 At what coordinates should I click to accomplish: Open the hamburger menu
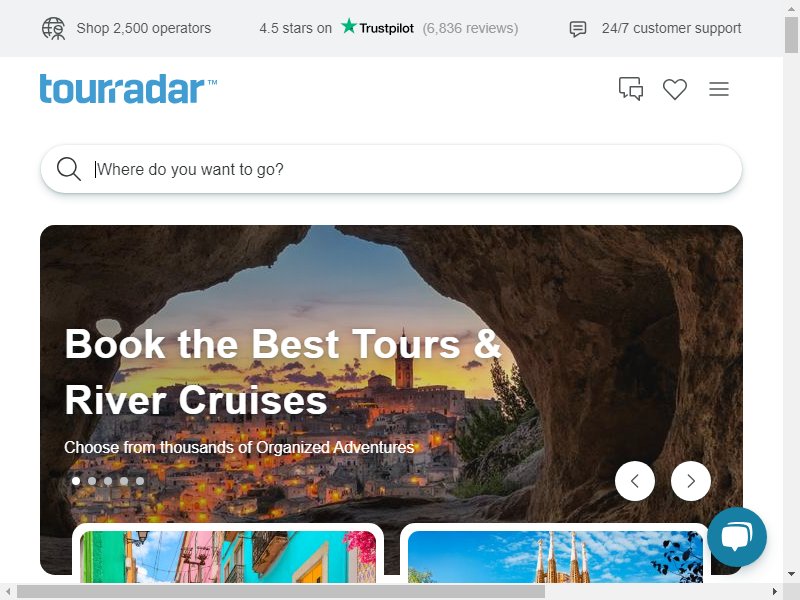coord(718,89)
